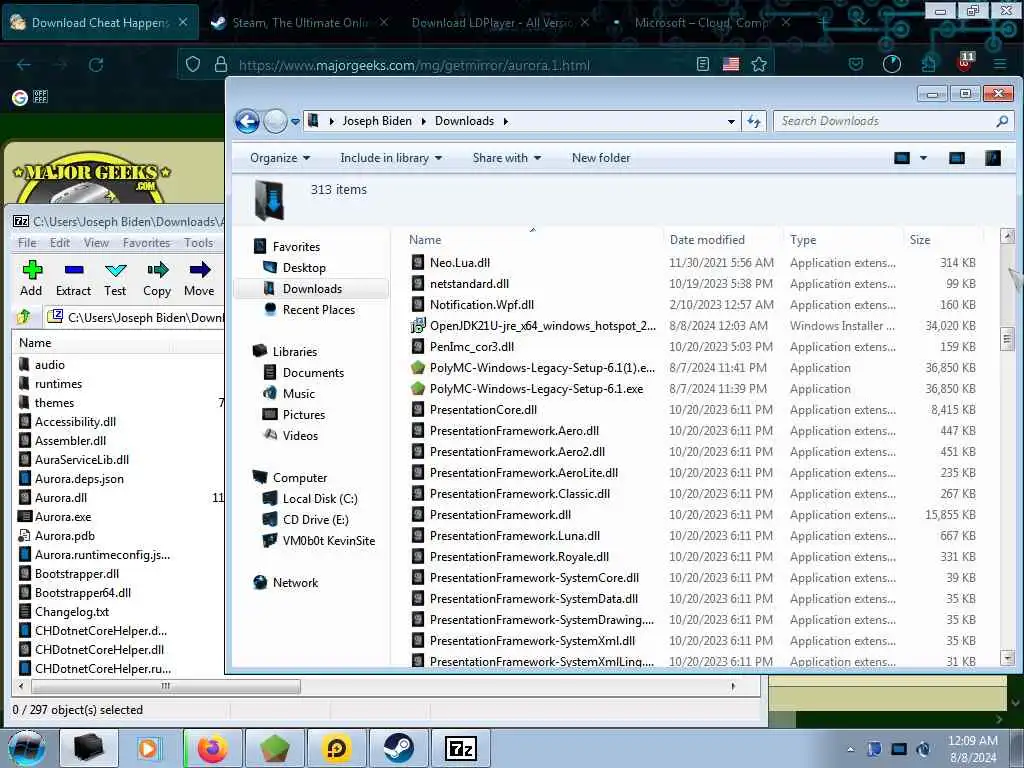Select Neo.Lua.dll in Explorer
This screenshot has width=1024, height=768.
coord(459,263)
